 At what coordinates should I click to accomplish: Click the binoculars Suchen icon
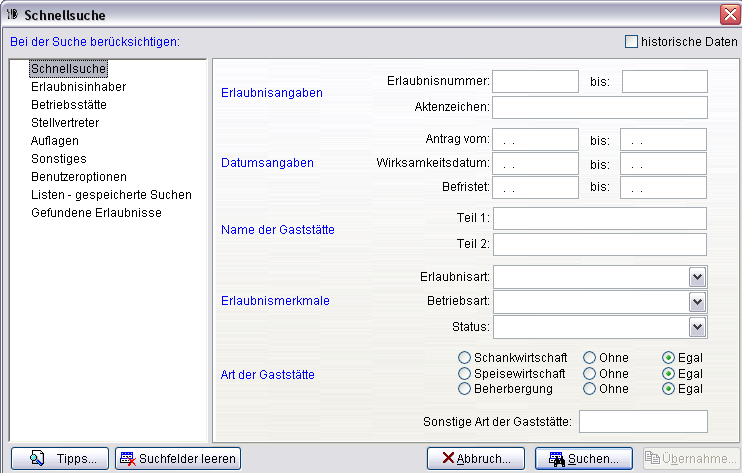coord(553,459)
